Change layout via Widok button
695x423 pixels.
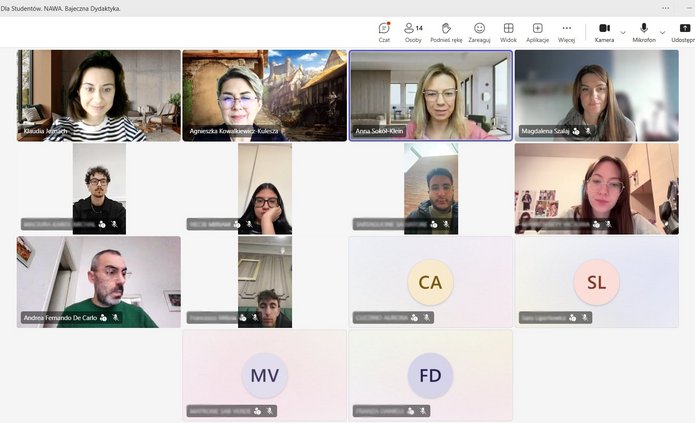pos(508,32)
